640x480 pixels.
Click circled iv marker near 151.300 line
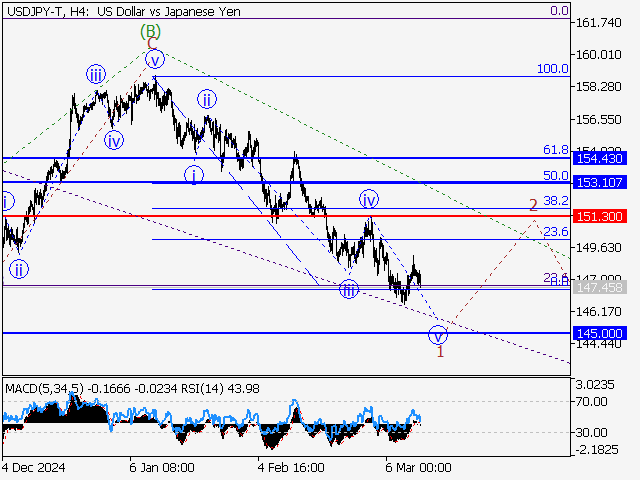coord(369,199)
